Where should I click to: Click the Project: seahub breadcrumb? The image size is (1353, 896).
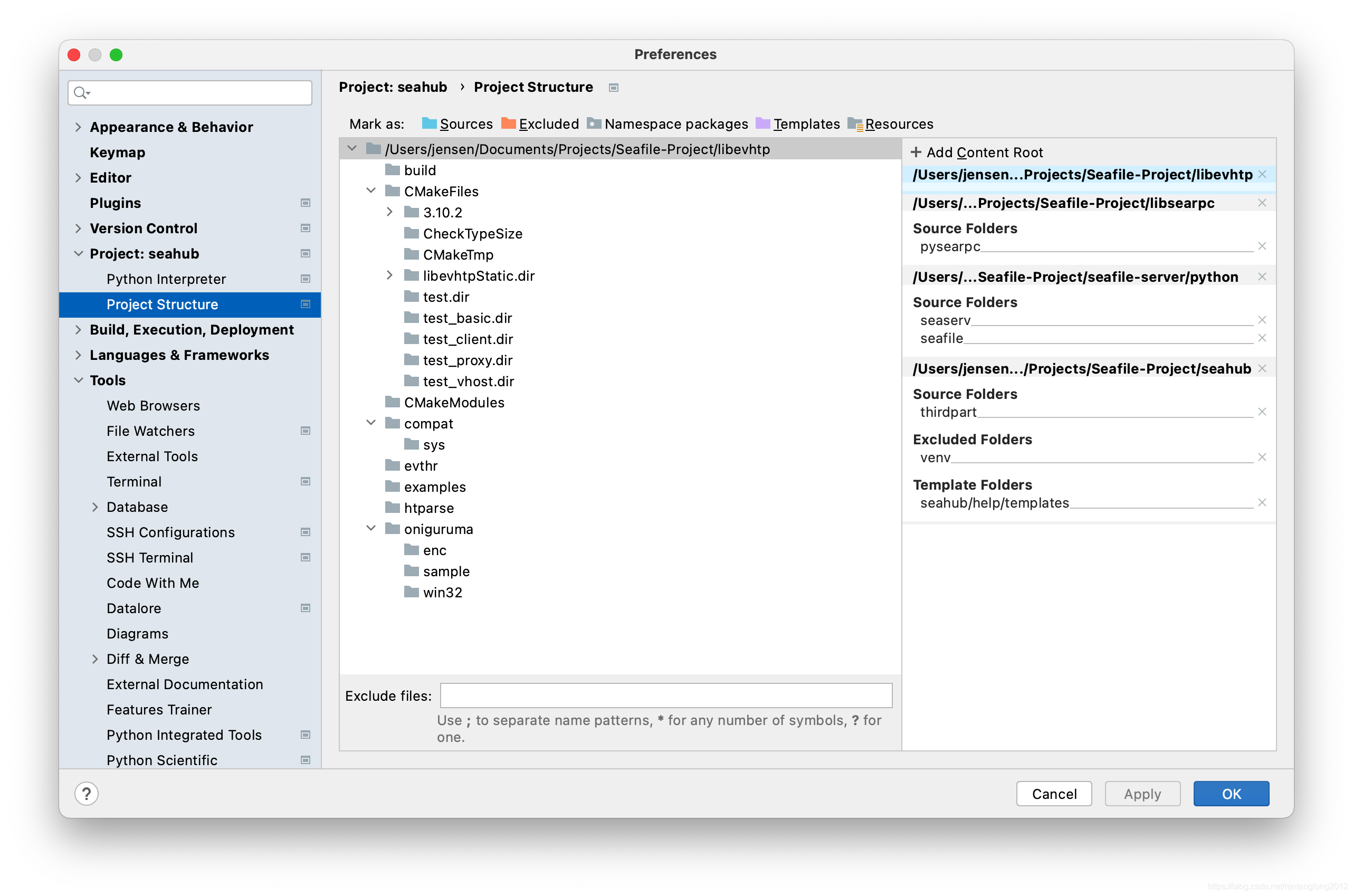pos(393,87)
